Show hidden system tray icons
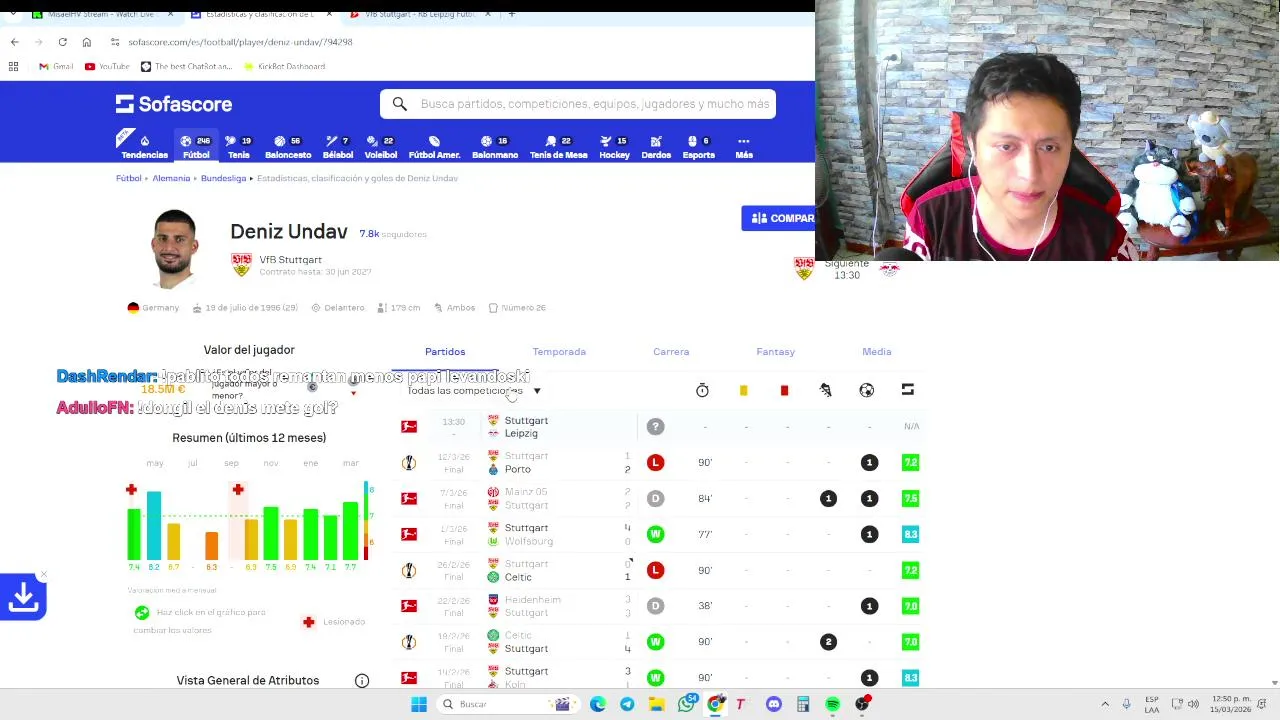1280x720 pixels. (1105, 704)
